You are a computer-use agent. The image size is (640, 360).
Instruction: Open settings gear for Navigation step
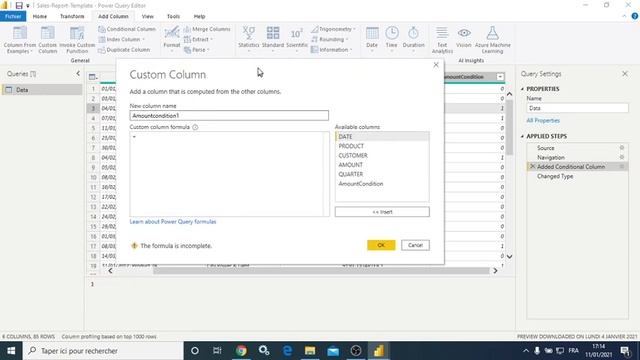pyautogui.click(x=622, y=157)
